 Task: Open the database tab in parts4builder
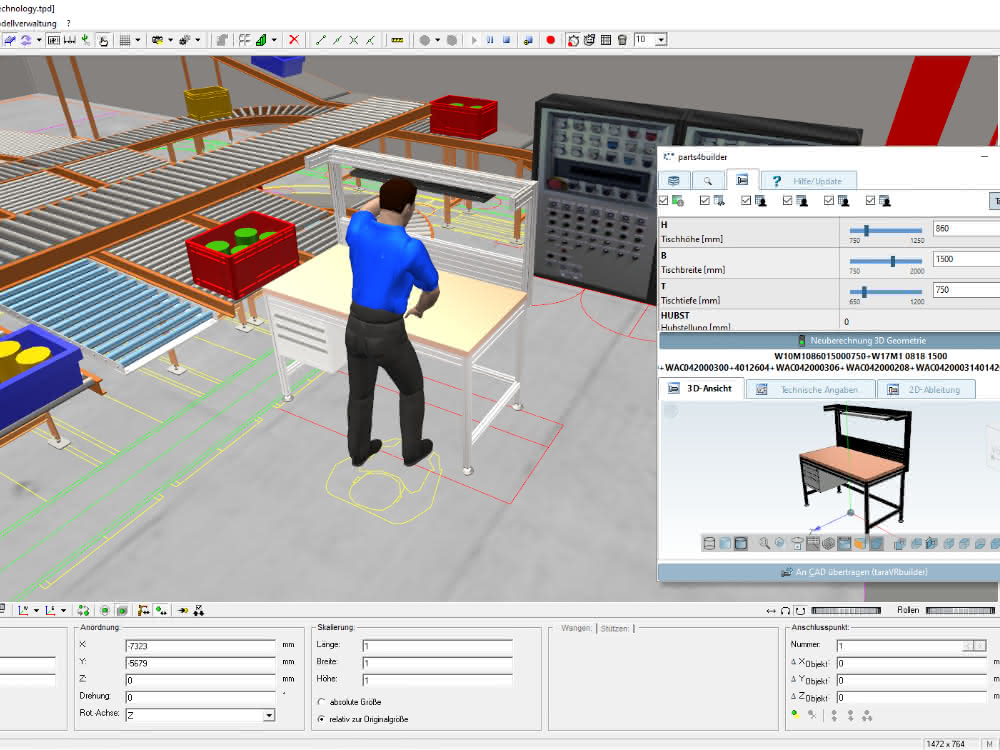point(673,180)
